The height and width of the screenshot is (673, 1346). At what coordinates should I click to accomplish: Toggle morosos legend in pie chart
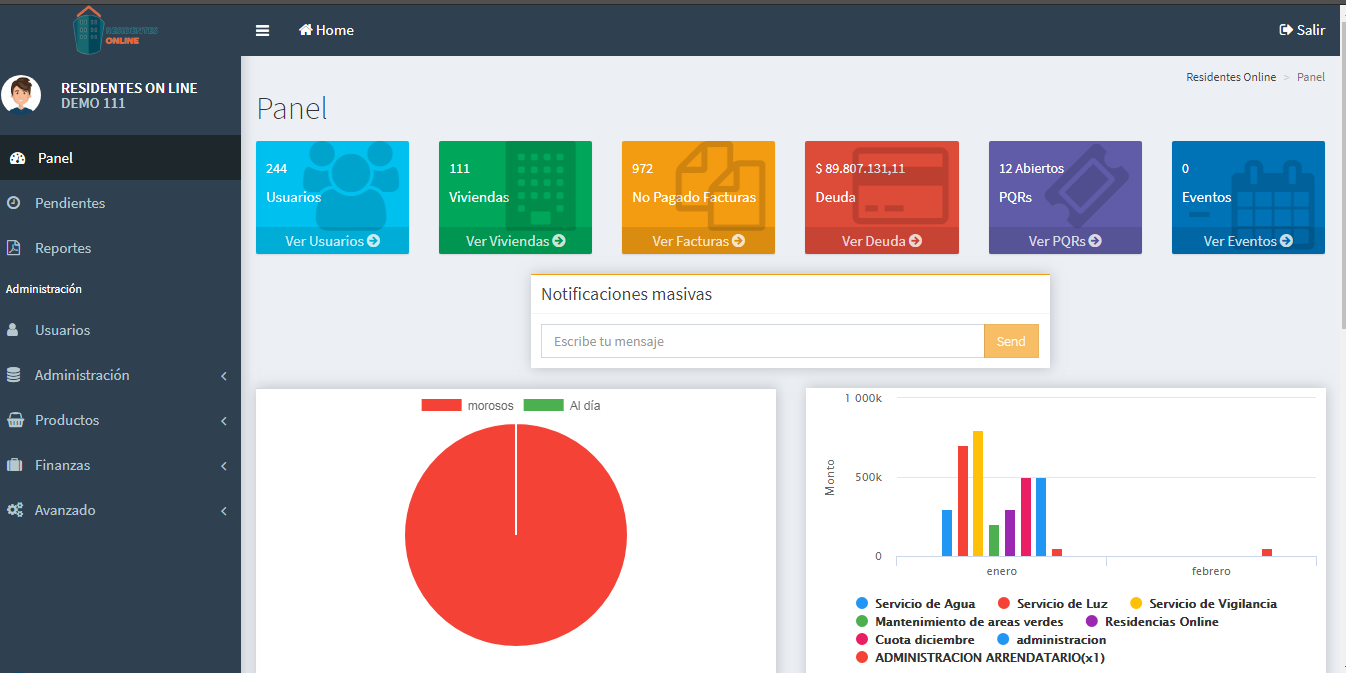[x=467, y=405]
